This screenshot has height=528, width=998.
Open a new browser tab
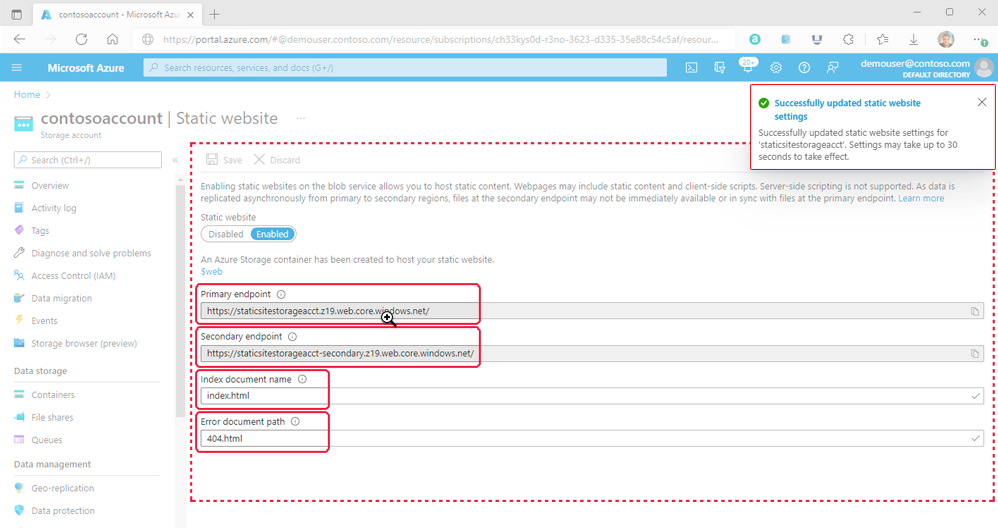[x=214, y=14]
